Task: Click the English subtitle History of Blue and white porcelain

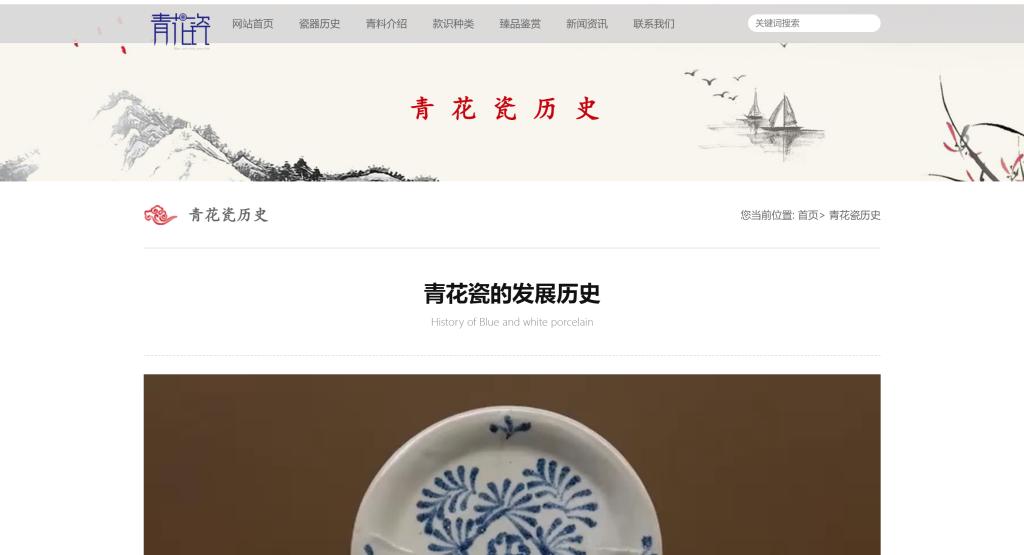Action: click(x=512, y=322)
